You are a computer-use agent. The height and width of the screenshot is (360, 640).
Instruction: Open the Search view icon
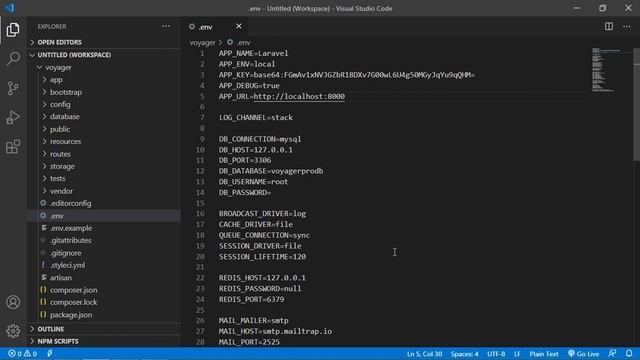[13, 58]
